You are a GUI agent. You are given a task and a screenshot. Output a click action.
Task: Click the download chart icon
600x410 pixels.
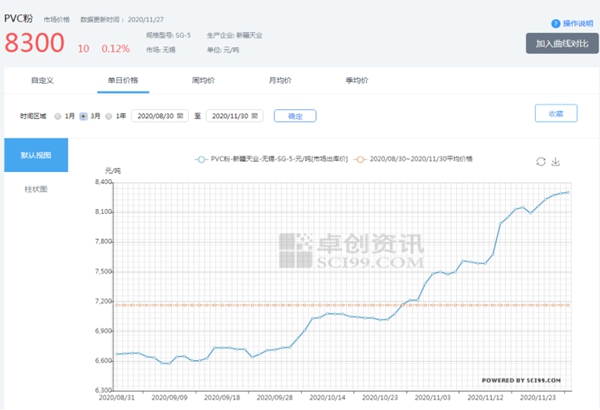(556, 162)
